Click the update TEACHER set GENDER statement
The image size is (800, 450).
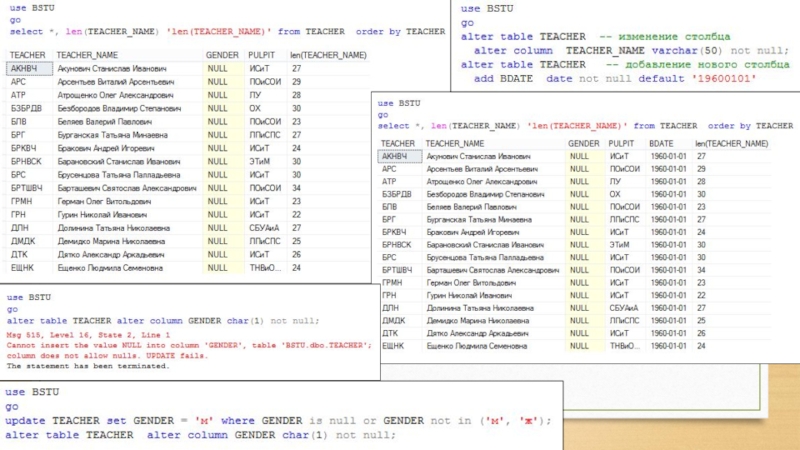tap(278, 421)
